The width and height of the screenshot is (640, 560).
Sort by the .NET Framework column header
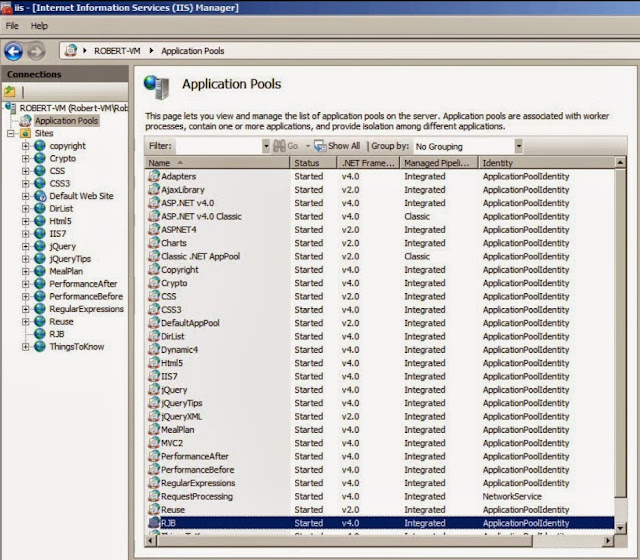click(x=369, y=163)
